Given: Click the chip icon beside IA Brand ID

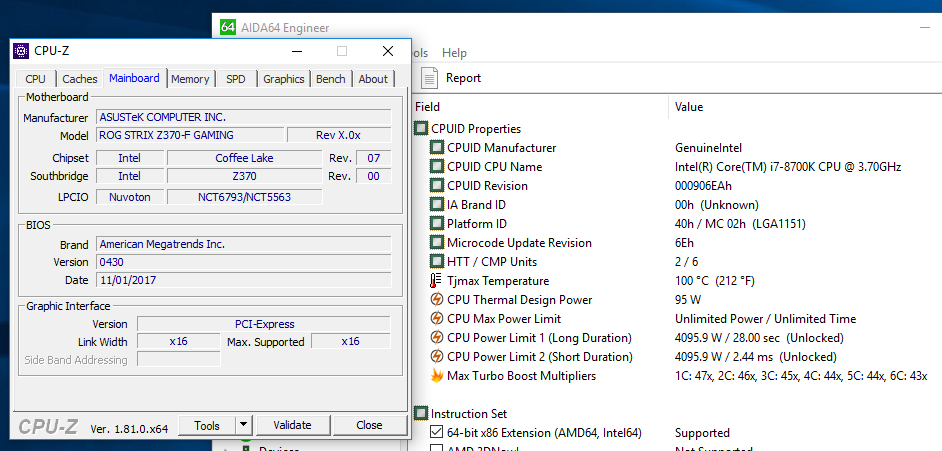Looking at the screenshot, I should click(x=437, y=205).
